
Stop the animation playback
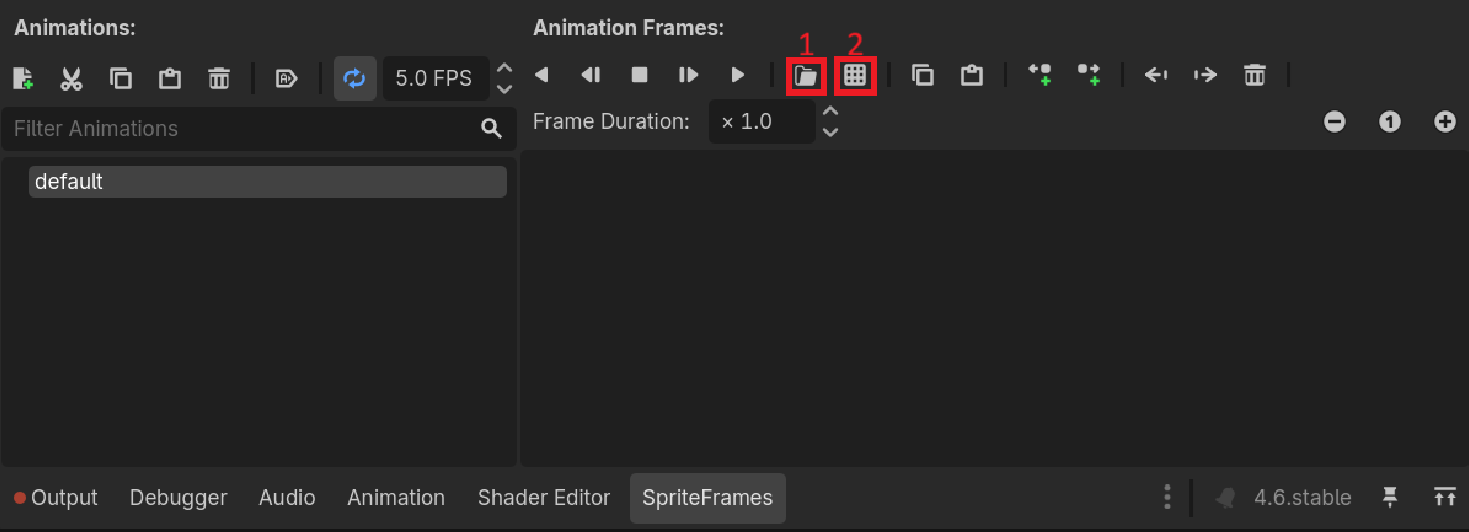(x=640, y=75)
